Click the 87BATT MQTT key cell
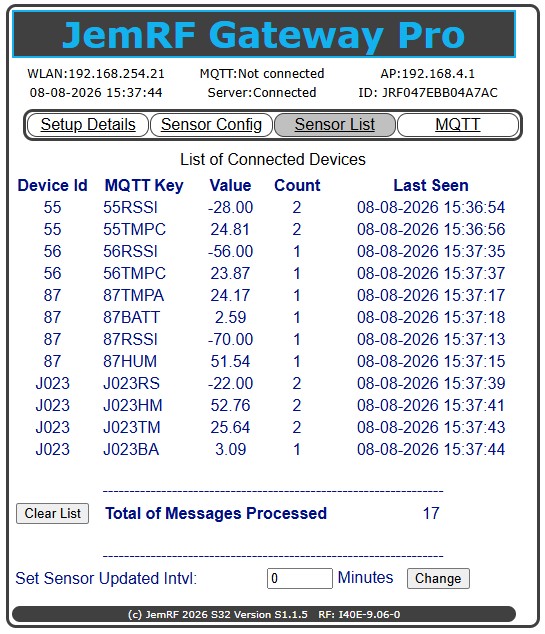545x634 pixels. (x=132, y=317)
